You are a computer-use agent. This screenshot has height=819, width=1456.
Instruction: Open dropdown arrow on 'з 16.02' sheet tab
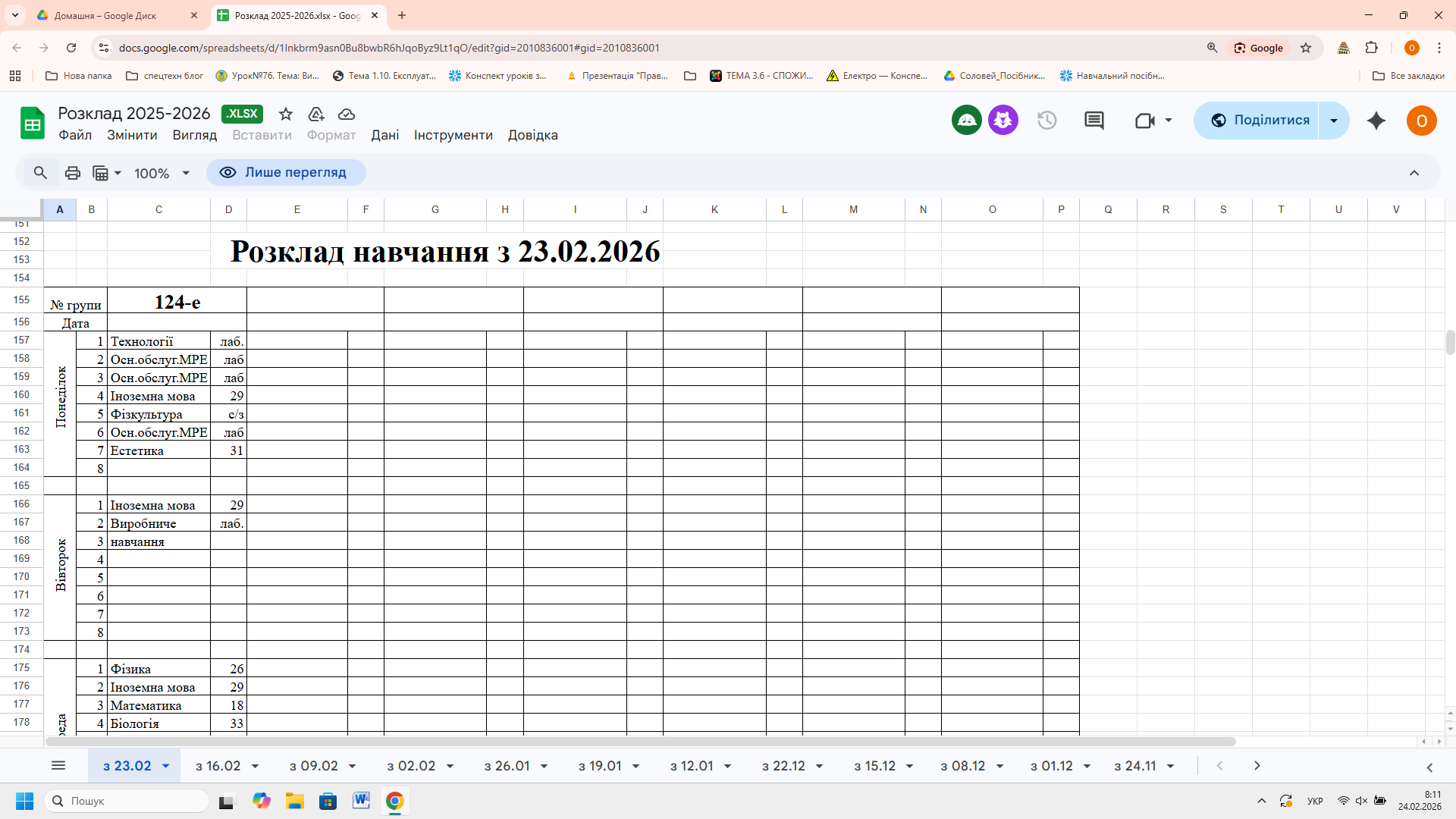click(255, 767)
